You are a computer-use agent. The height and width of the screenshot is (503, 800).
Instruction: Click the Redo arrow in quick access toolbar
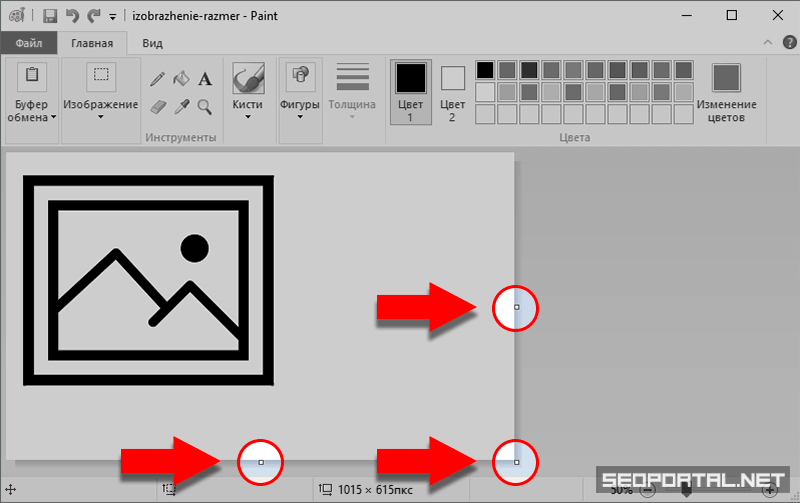click(x=94, y=15)
